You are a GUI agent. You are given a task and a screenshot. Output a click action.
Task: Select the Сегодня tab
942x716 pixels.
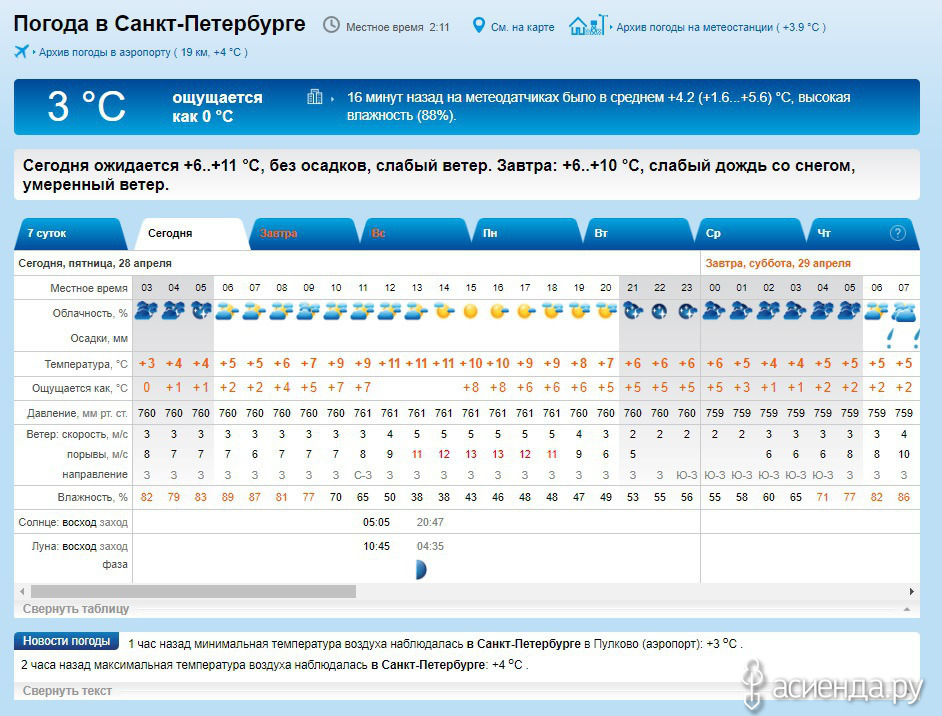191,233
